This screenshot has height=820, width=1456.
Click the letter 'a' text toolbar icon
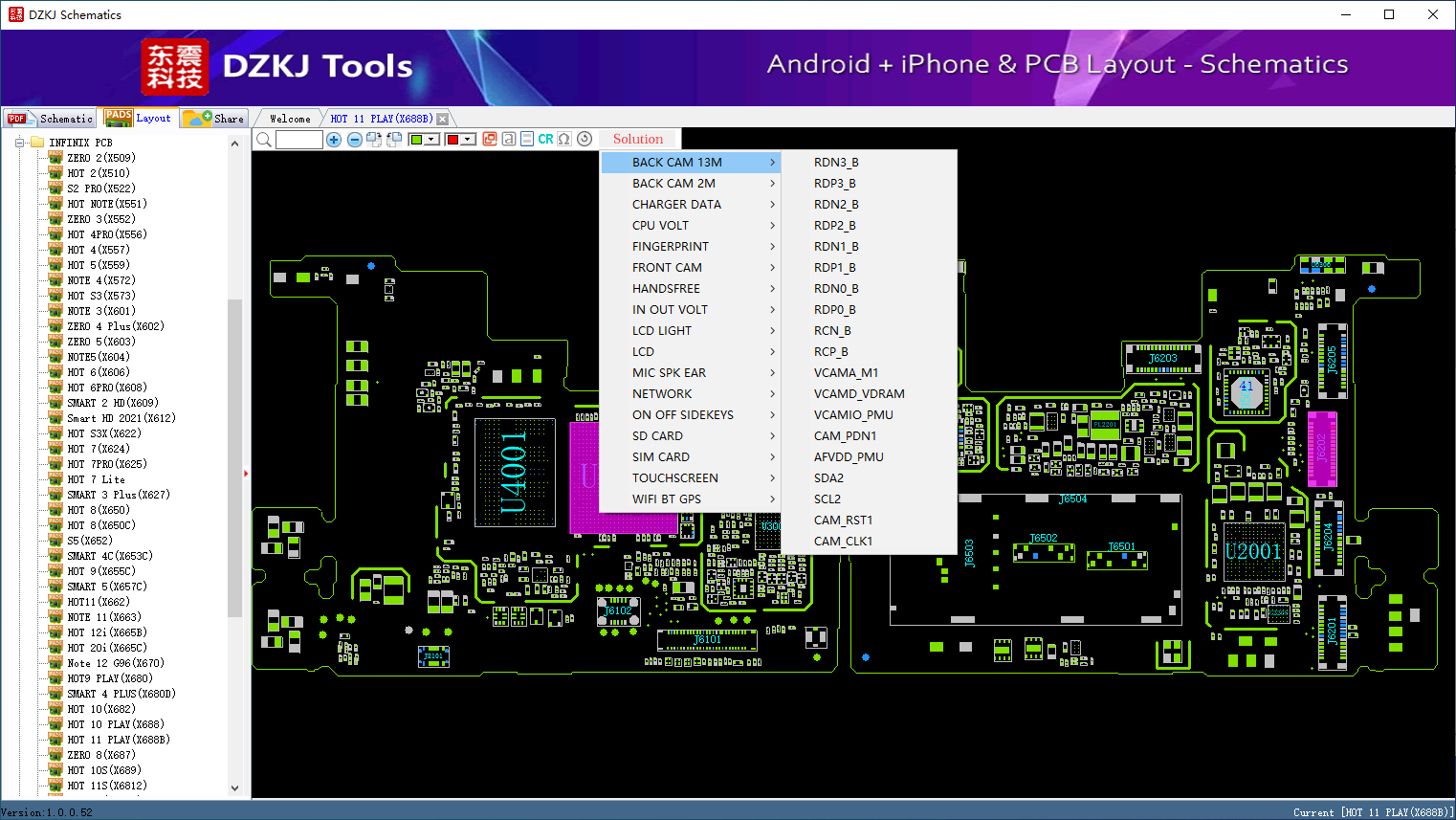click(x=509, y=139)
